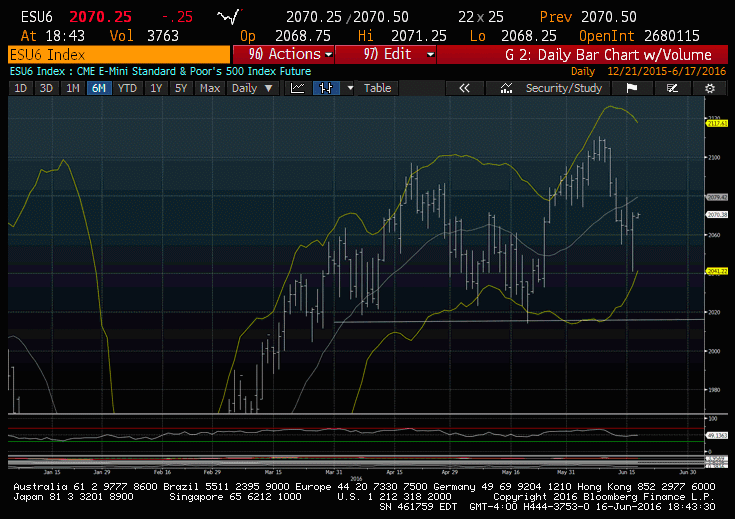Open chart settings gear icon
Image resolution: width=735 pixels, height=519 pixels.
pyautogui.click(x=710, y=88)
